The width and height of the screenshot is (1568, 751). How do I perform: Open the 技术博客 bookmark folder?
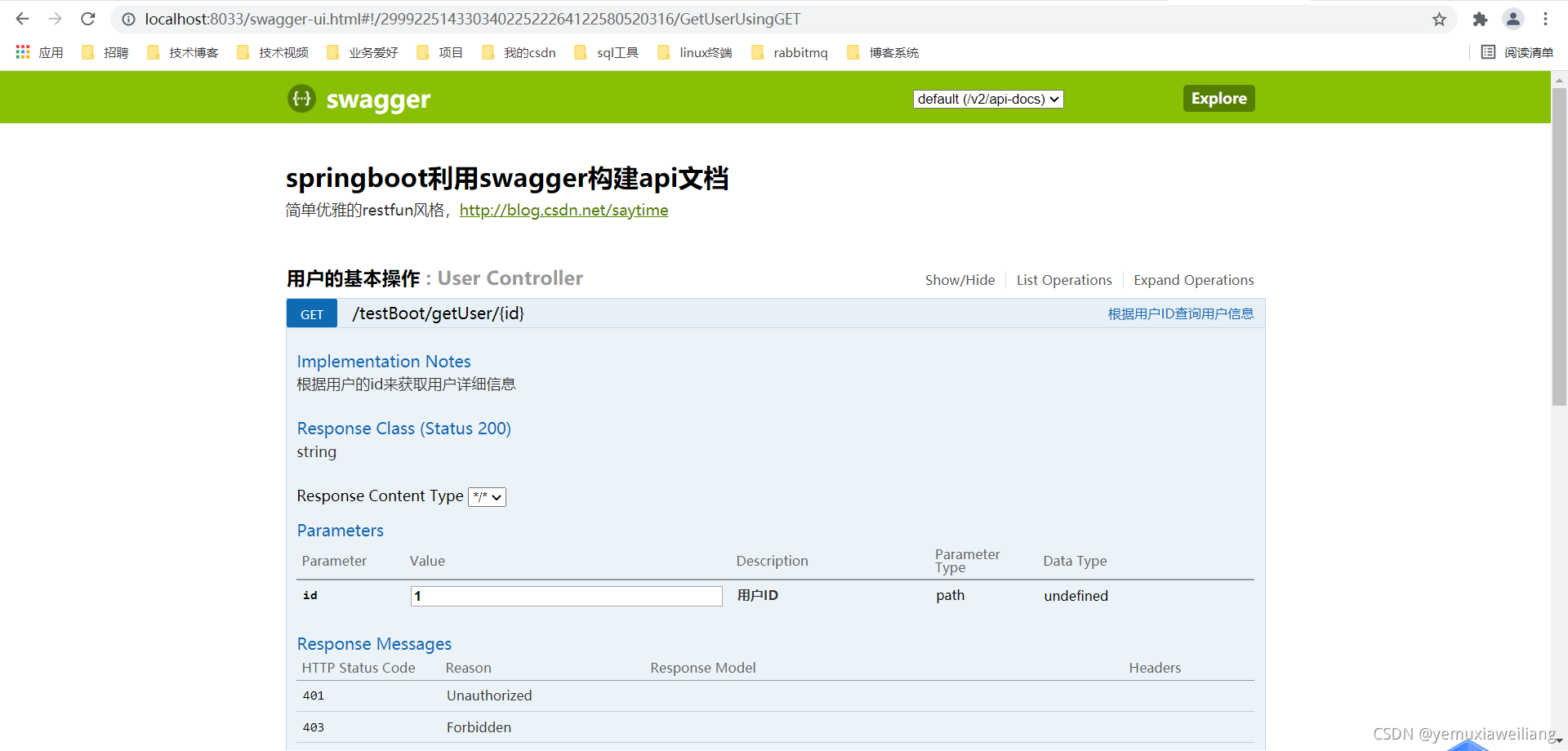coord(183,52)
